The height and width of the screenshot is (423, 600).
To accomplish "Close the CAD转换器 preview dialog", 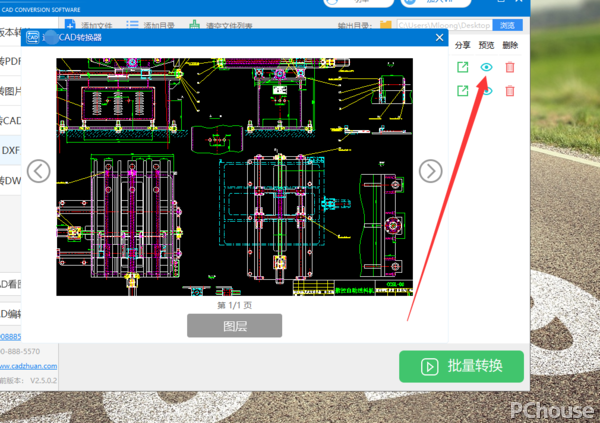I will tap(438, 38).
